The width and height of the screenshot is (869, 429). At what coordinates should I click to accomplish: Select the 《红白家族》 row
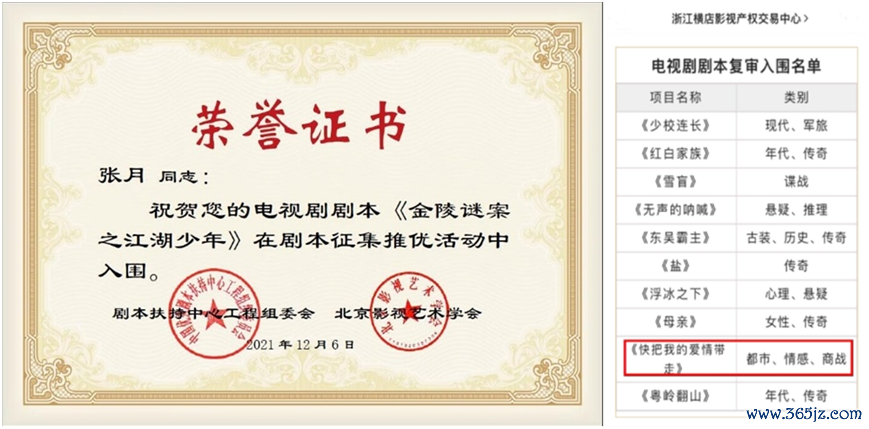[x=737, y=154]
